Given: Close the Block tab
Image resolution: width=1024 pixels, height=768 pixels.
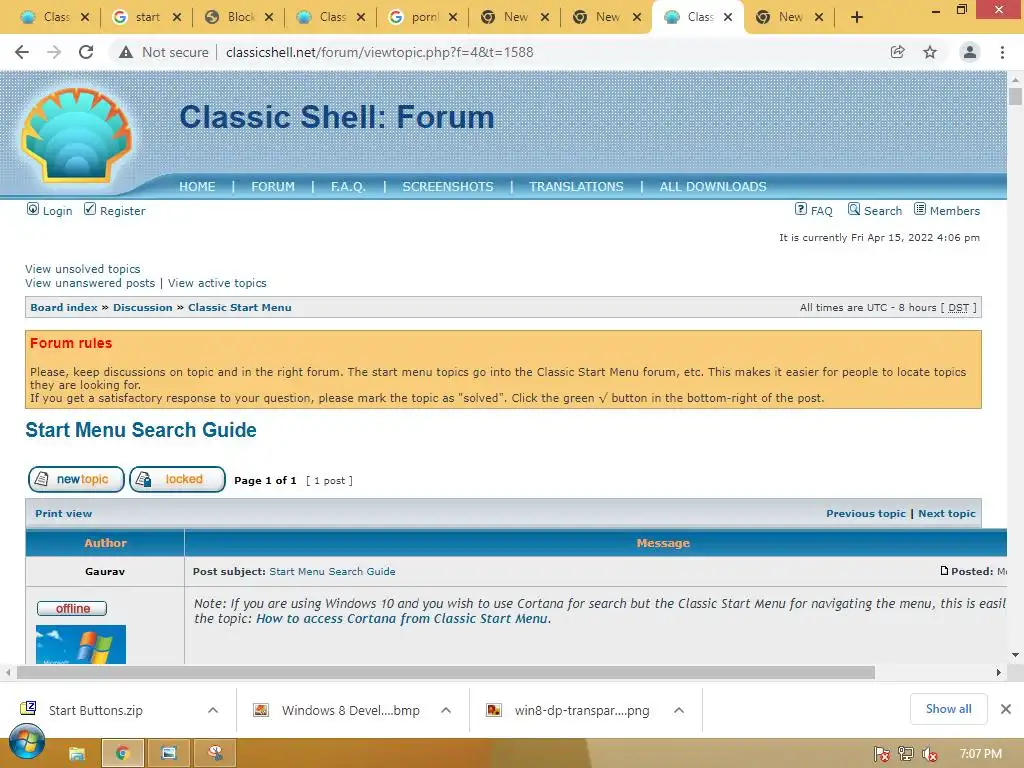Looking at the screenshot, I should tap(269, 18).
